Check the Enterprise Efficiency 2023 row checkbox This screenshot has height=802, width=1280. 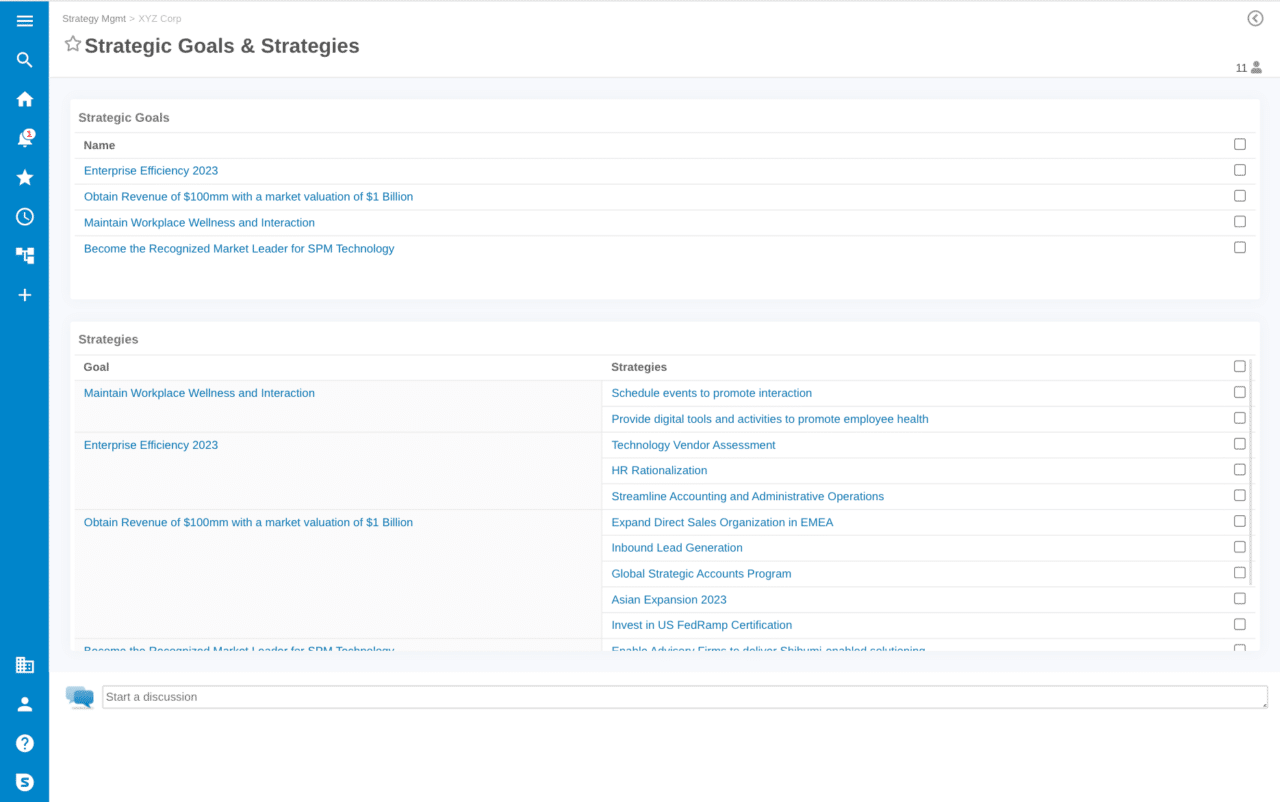(x=1239, y=170)
